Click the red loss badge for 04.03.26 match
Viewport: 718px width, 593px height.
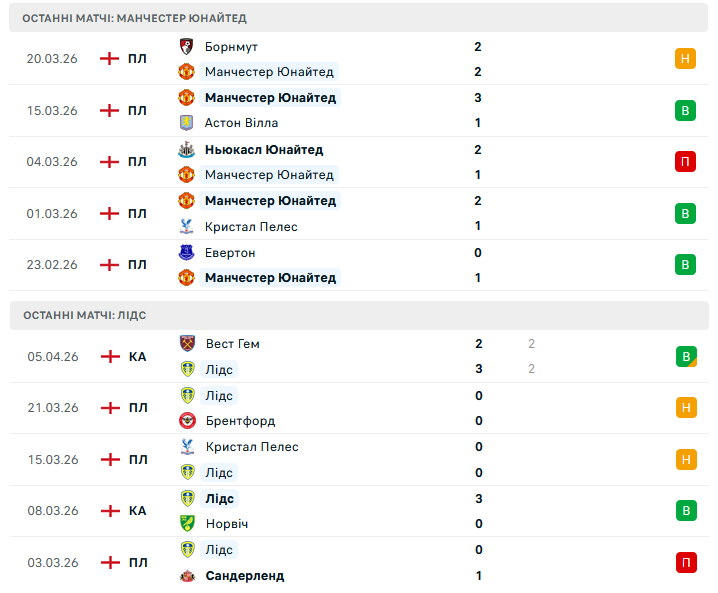tap(685, 162)
